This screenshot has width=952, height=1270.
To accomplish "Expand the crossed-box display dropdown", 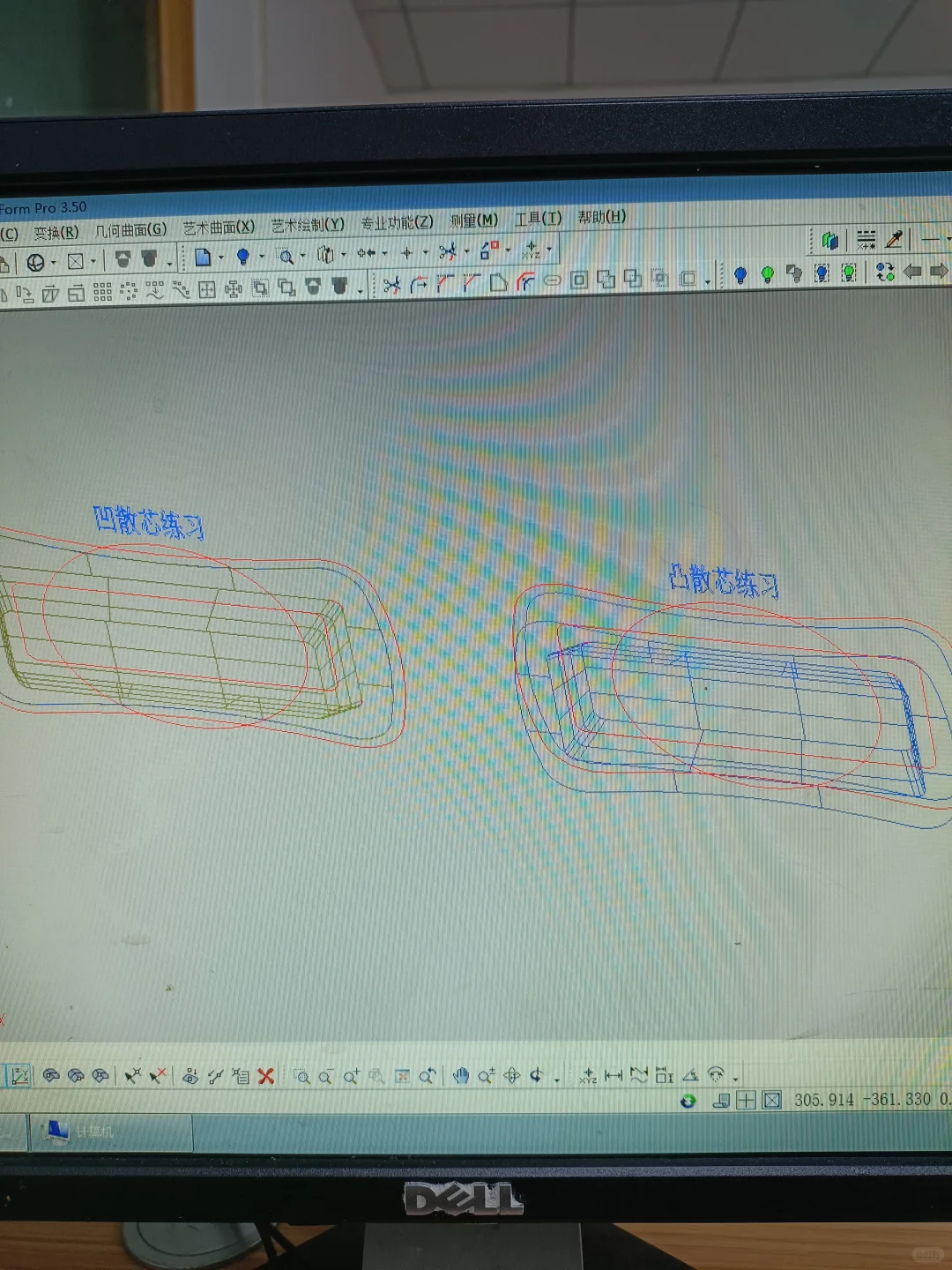I will click(93, 261).
